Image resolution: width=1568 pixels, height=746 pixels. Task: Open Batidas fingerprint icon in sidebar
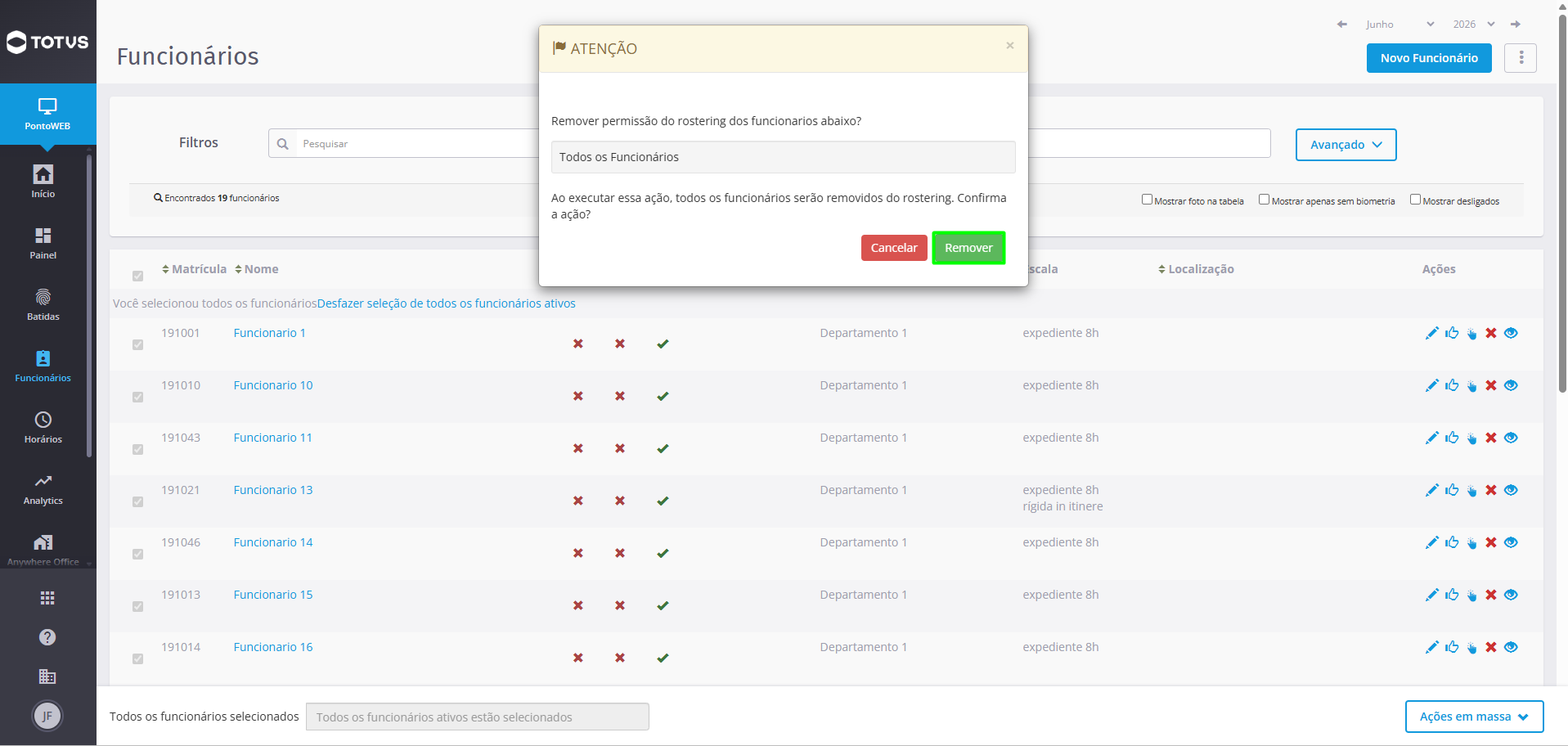pos(43,297)
